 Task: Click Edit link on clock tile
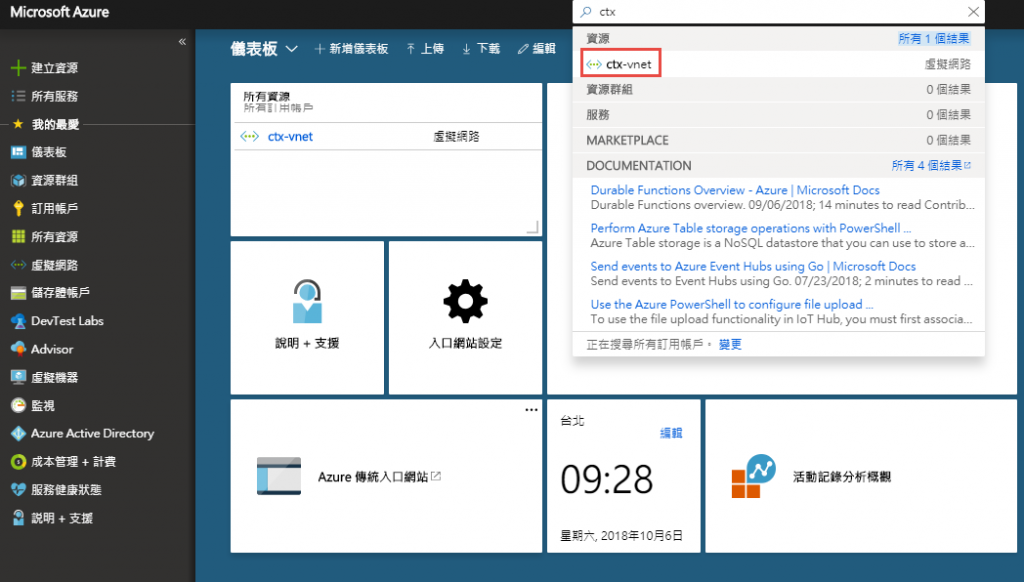(x=671, y=433)
